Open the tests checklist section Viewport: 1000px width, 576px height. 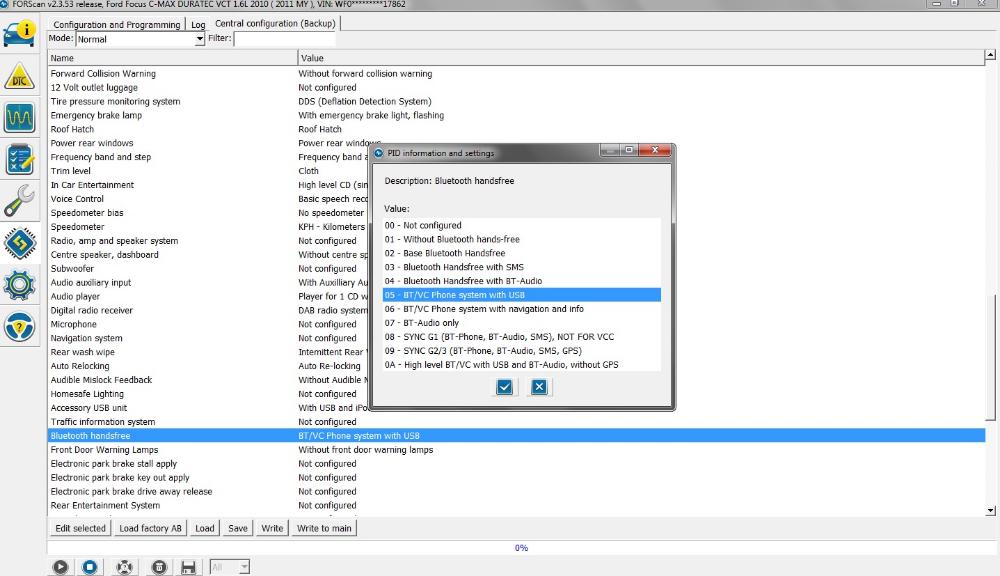pos(21,159)
